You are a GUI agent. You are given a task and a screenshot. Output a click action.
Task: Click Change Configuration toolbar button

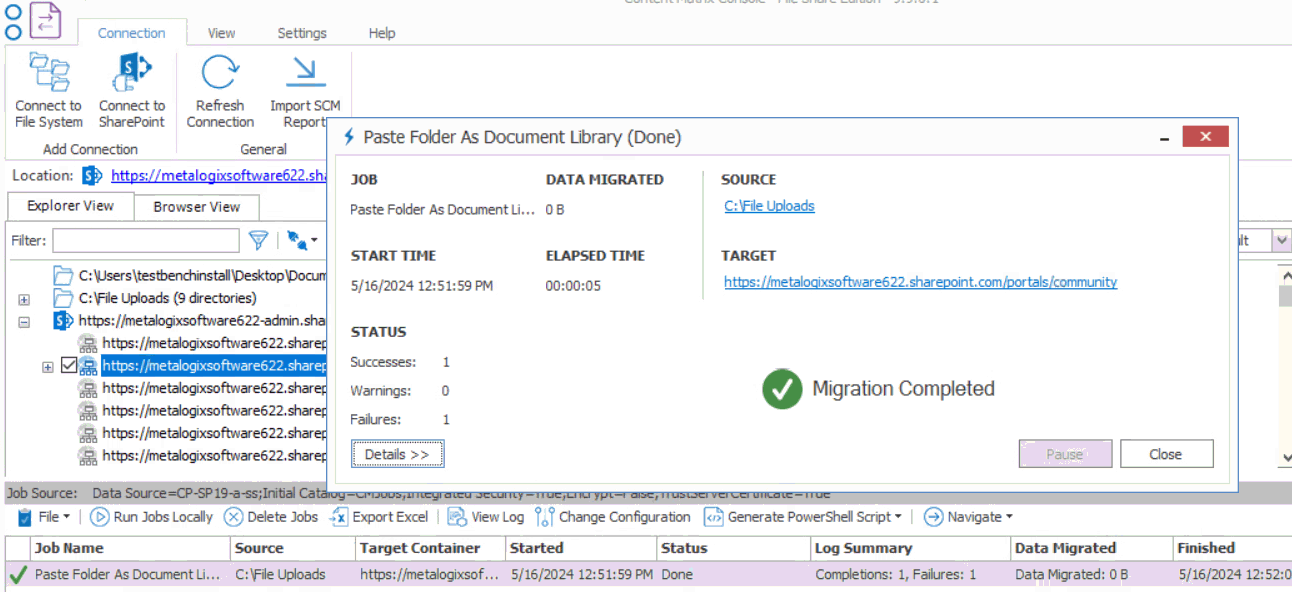tap(613, 517)
